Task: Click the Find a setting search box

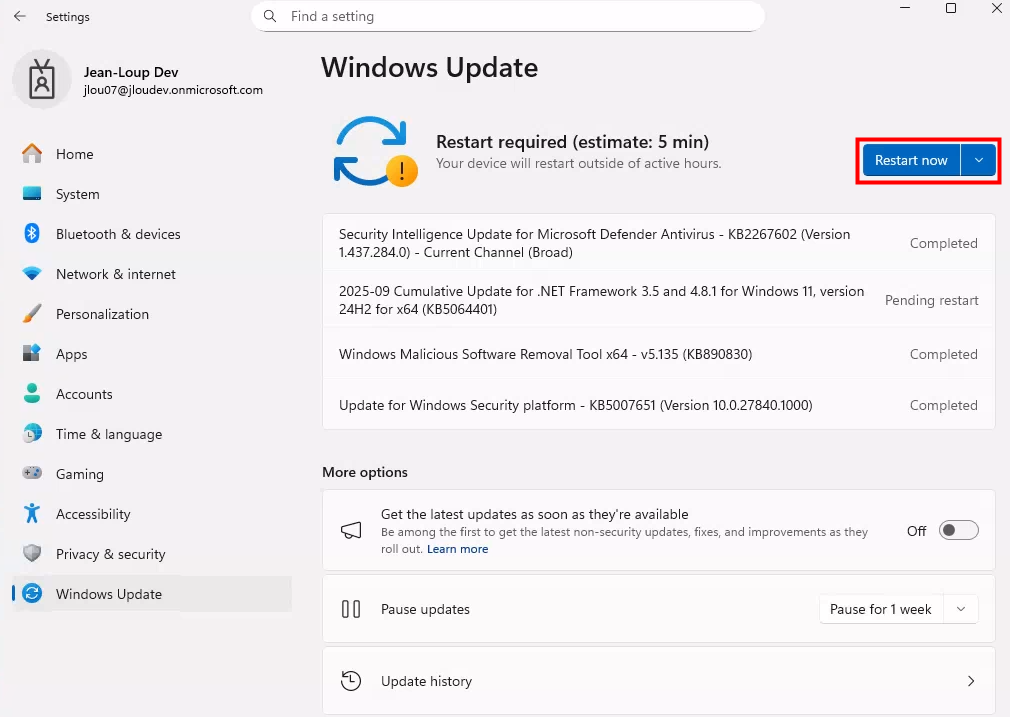Action: (x=507, y=17)
